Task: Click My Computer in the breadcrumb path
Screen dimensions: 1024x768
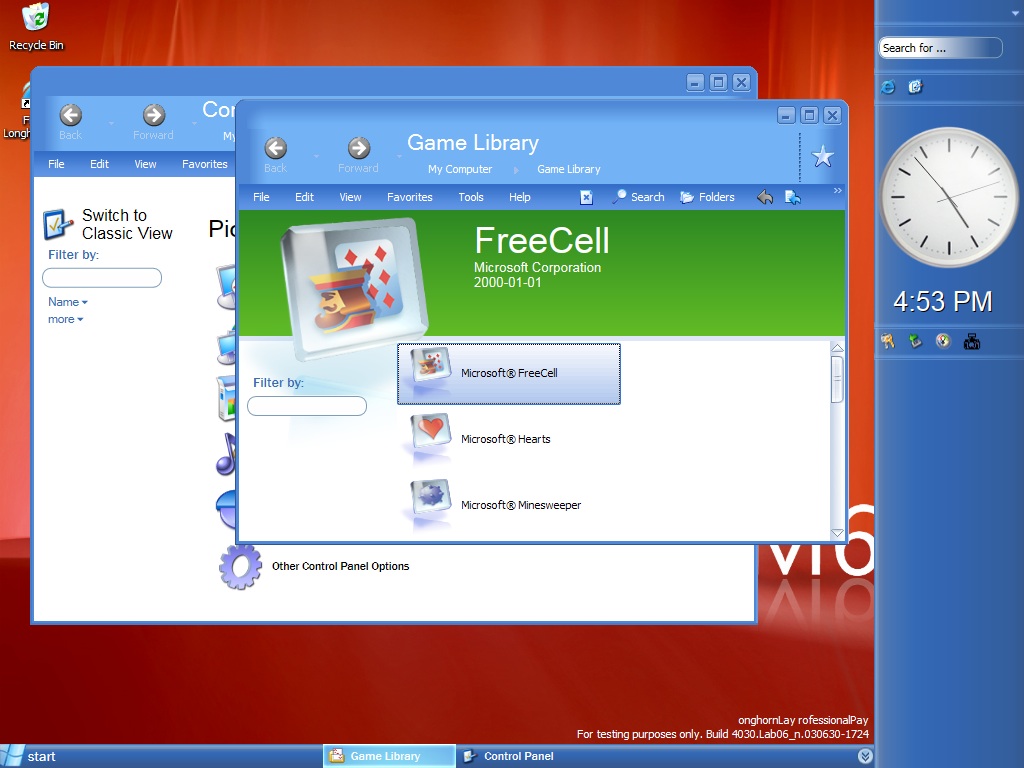Action: 460,169
